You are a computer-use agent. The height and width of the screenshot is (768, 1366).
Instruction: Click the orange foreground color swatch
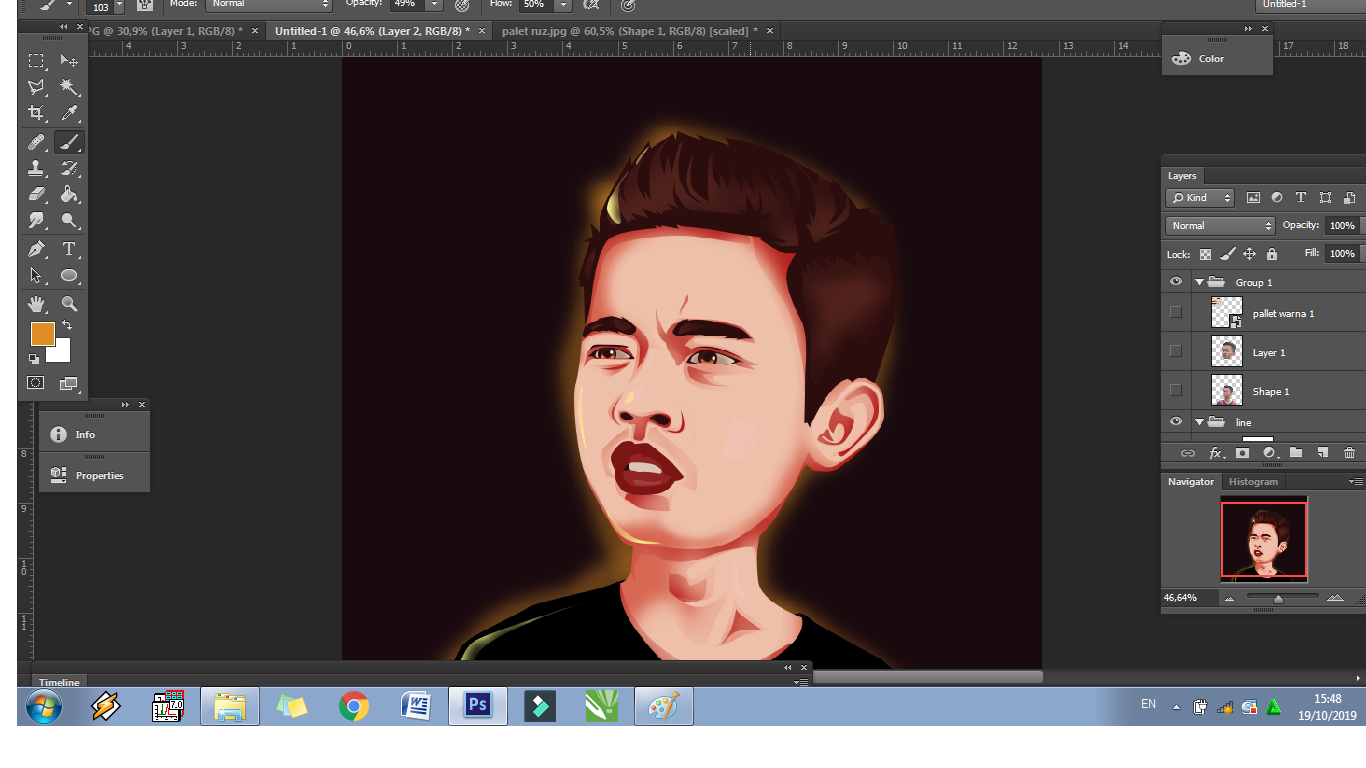pyautogui.click(x=42, y=334)
